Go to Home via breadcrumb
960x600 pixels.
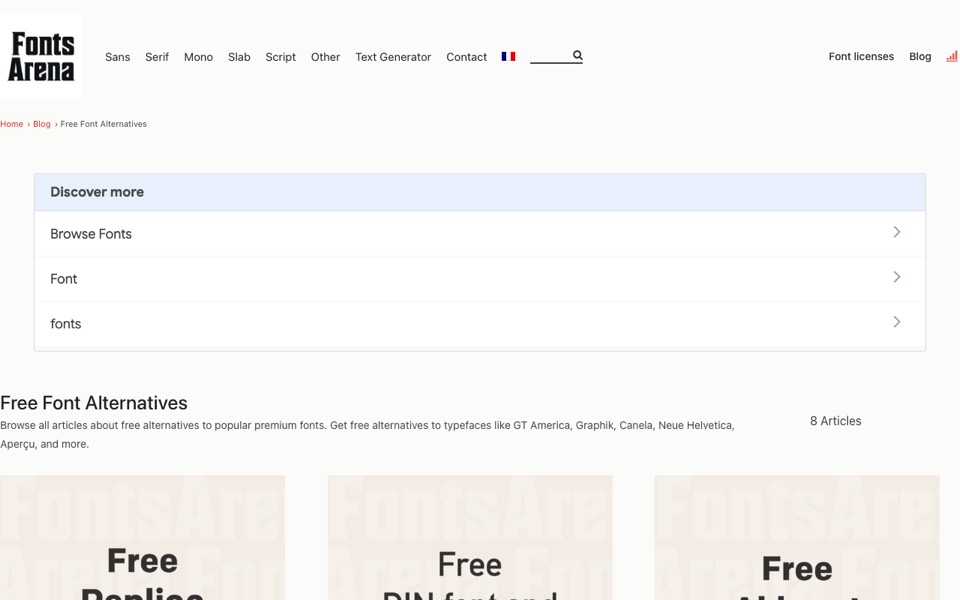pos(12,124)
